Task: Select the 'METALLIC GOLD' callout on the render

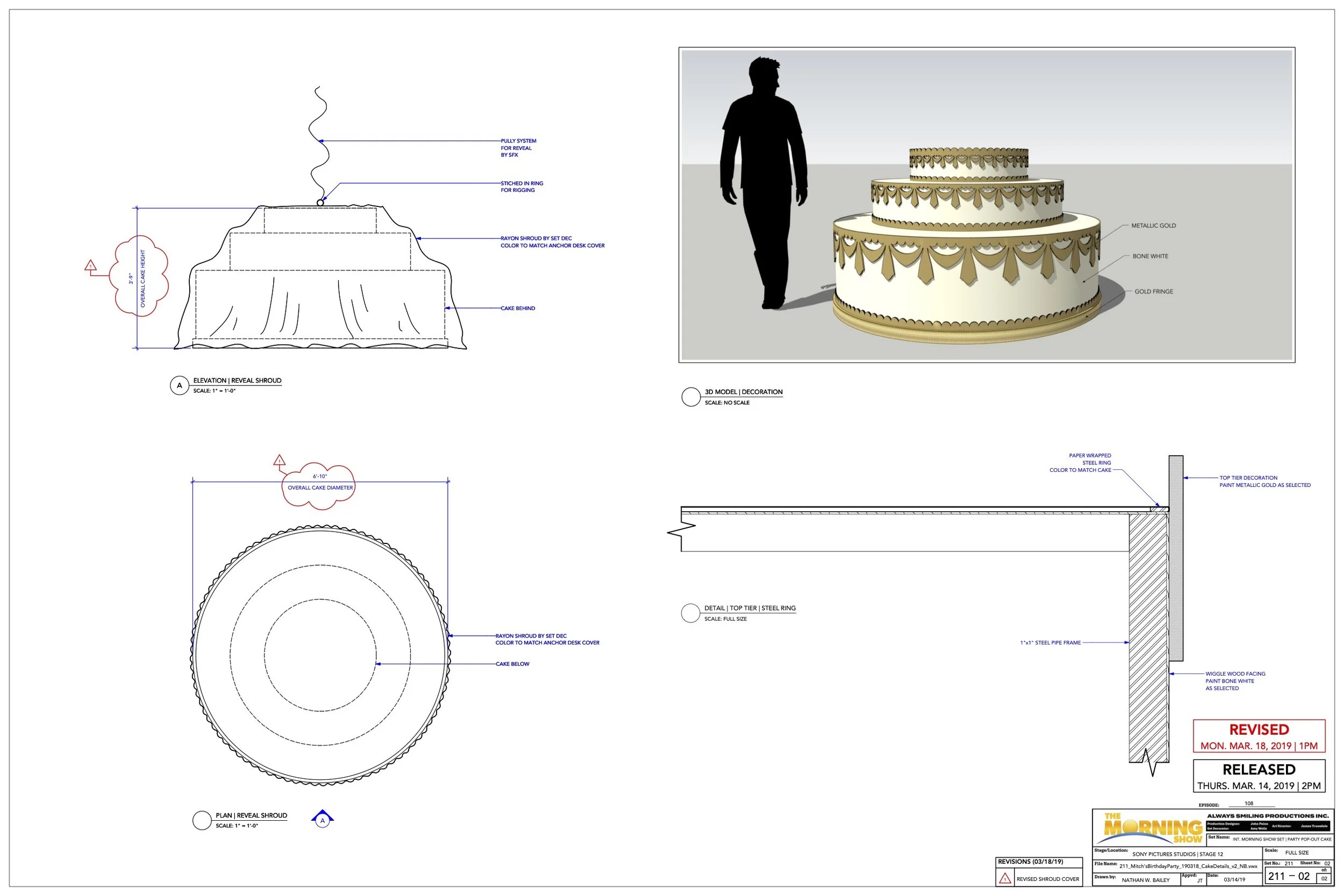Action: click(x=1154, y=226)
